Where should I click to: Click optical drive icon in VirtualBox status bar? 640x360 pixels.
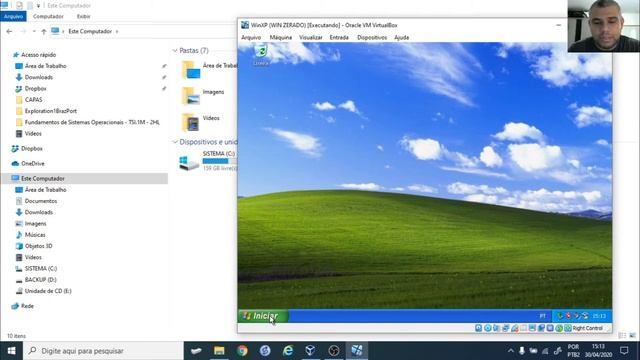coord(488,328)
